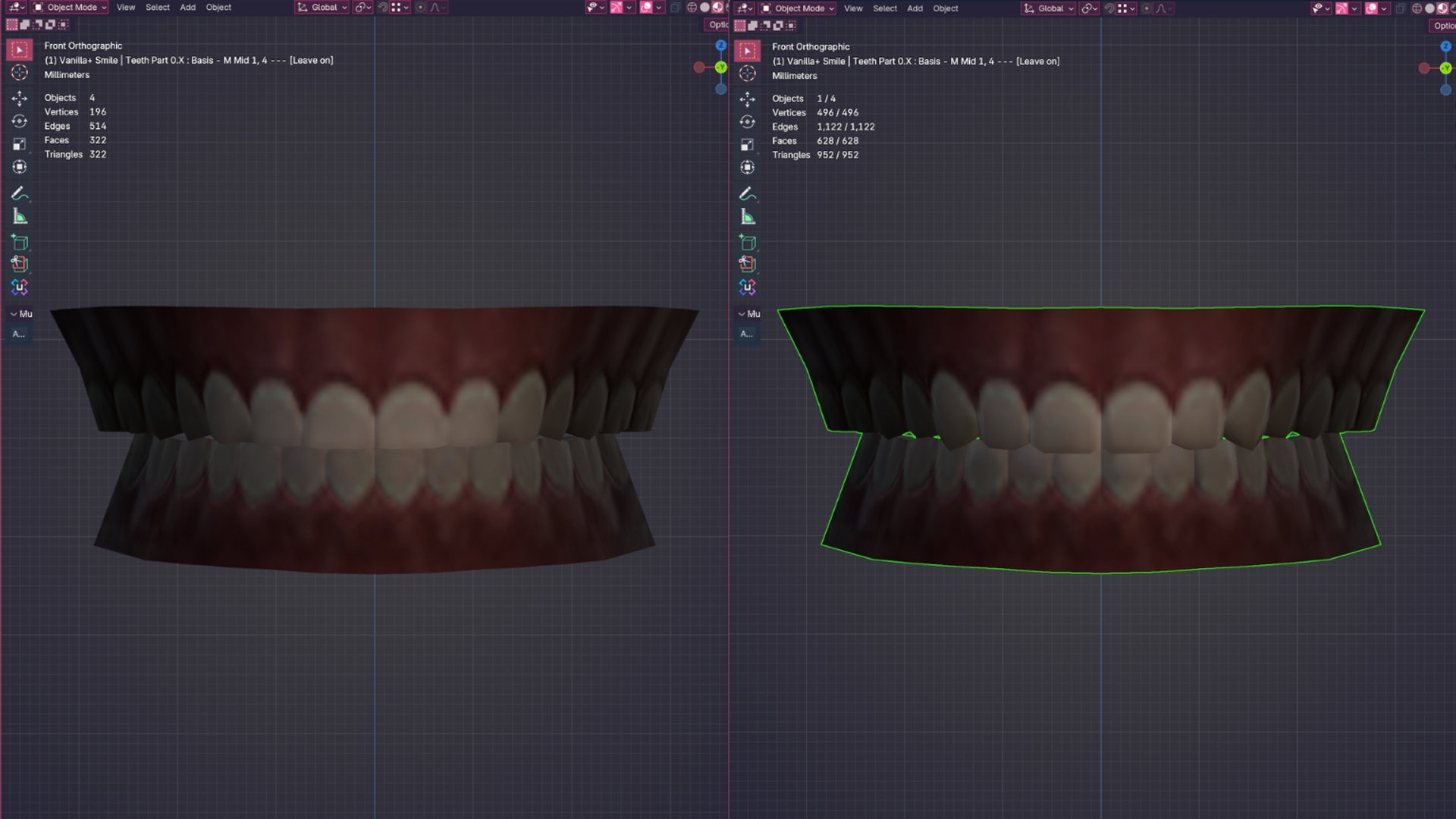Activate the Annotate tool in right viewport

point(748,194)
